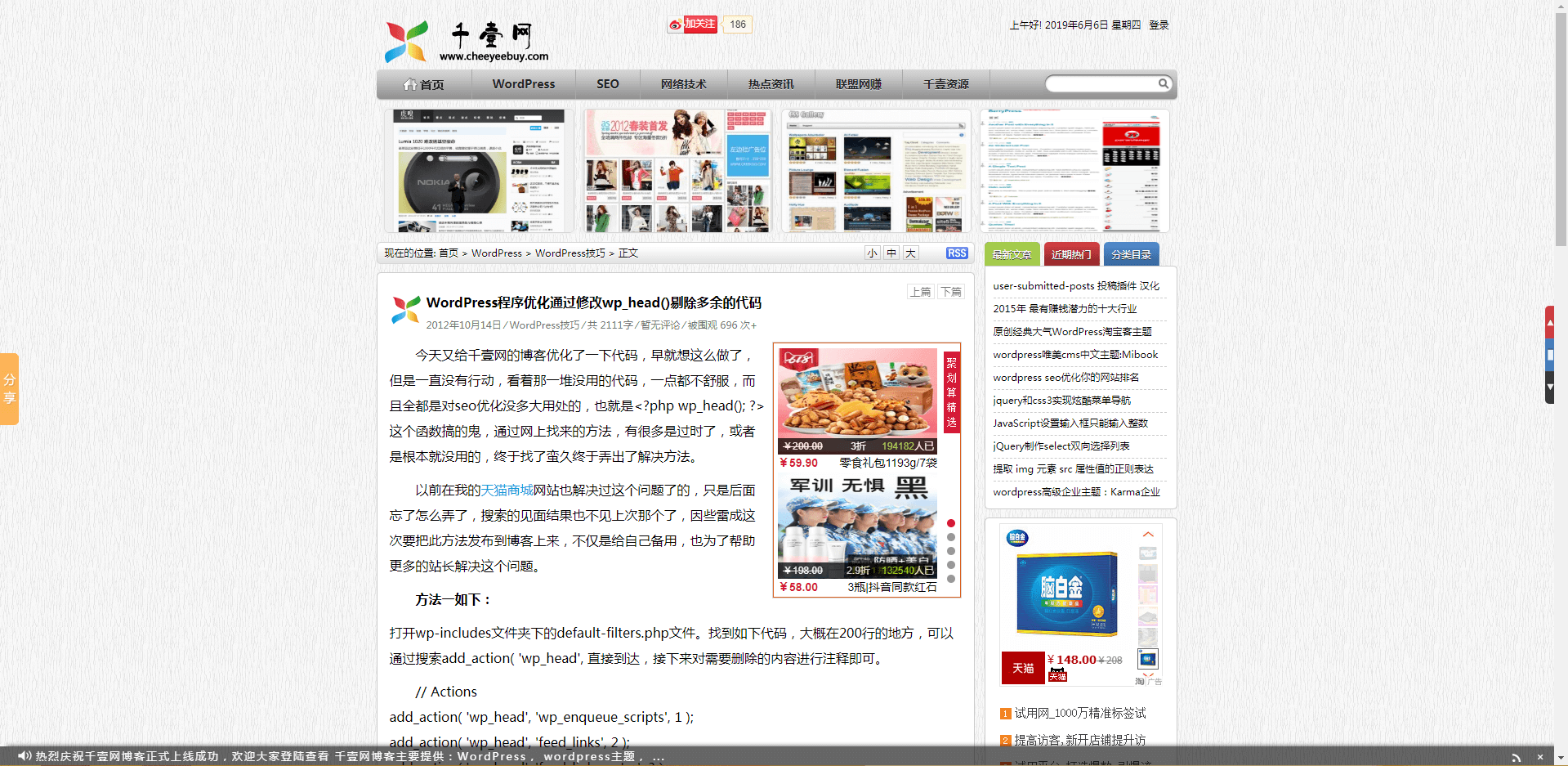Select 大 large font size option

(910, 253)
